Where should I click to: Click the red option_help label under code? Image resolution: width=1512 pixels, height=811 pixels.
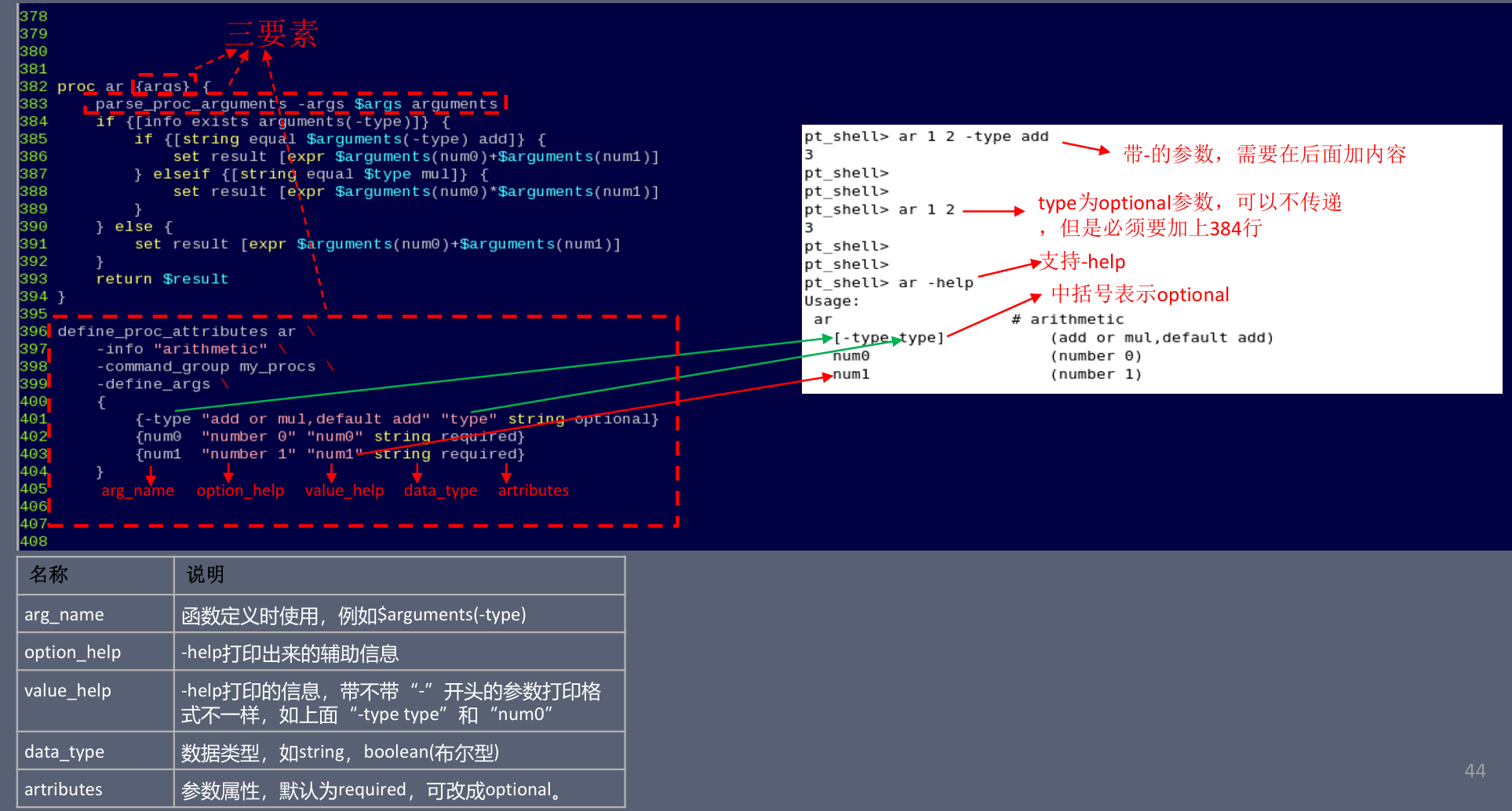[x=240, y=491]
